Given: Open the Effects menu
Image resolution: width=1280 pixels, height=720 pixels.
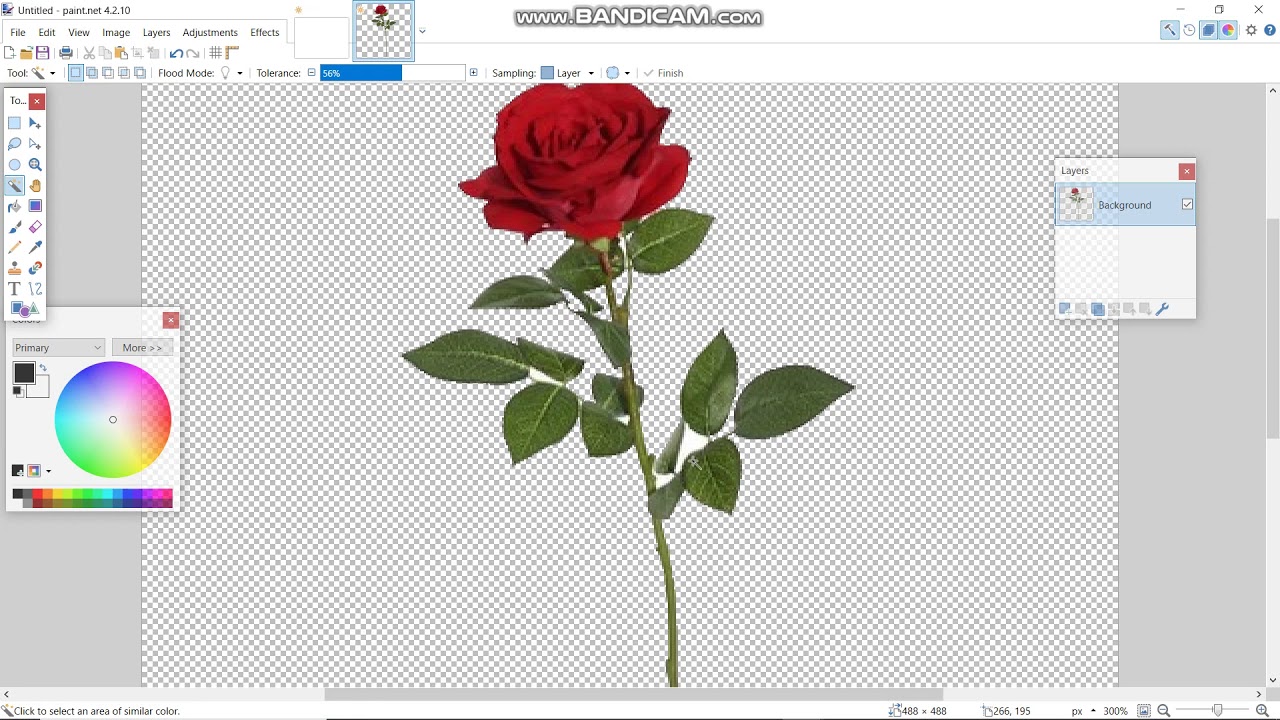Looking at the screenshot, I should click(265, 32).
